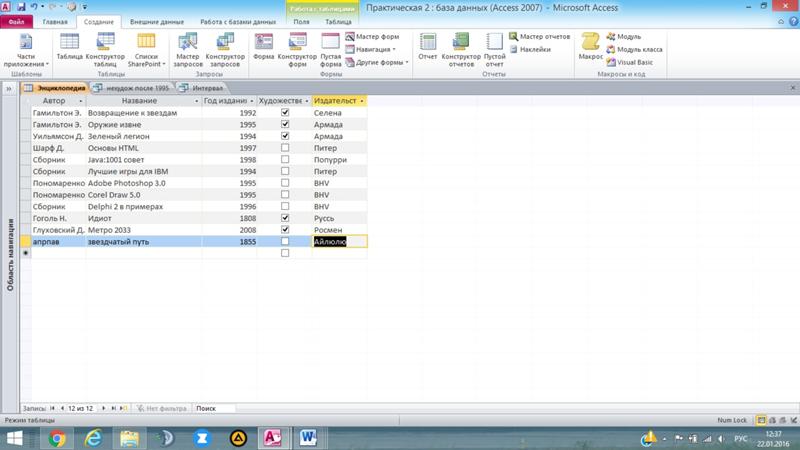Expand Навигация forms dropdown

(x=371, y=49)
